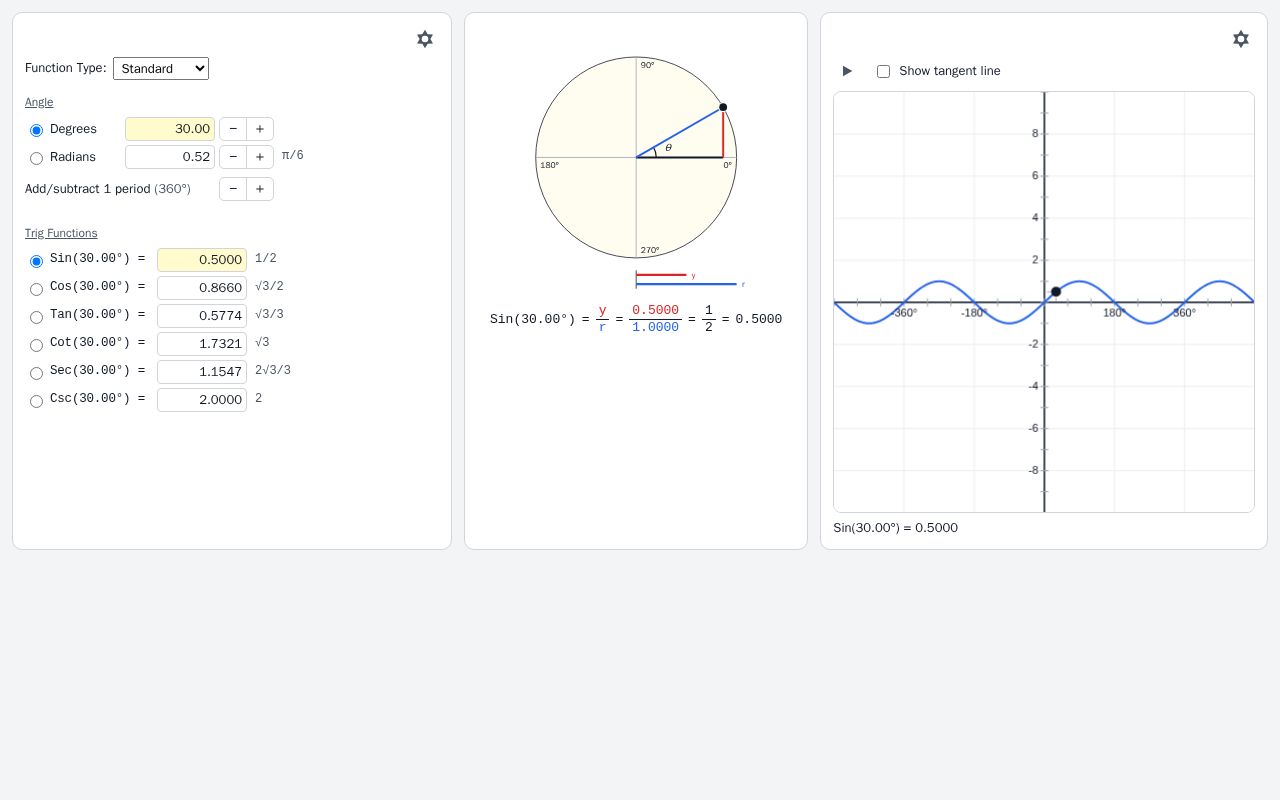Click the √3/2 exact cosine value
The width and height of the screenshot is (1280, 800).
[x=269, y=287]
